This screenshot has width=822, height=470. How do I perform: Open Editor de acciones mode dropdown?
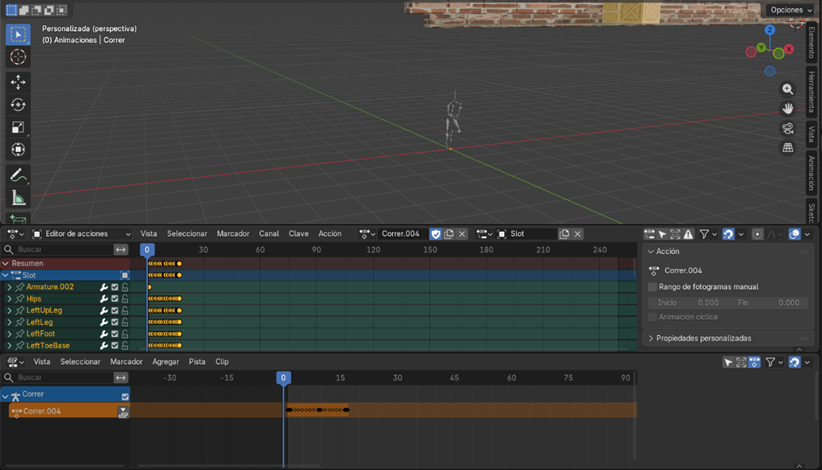tap(82, 234)
